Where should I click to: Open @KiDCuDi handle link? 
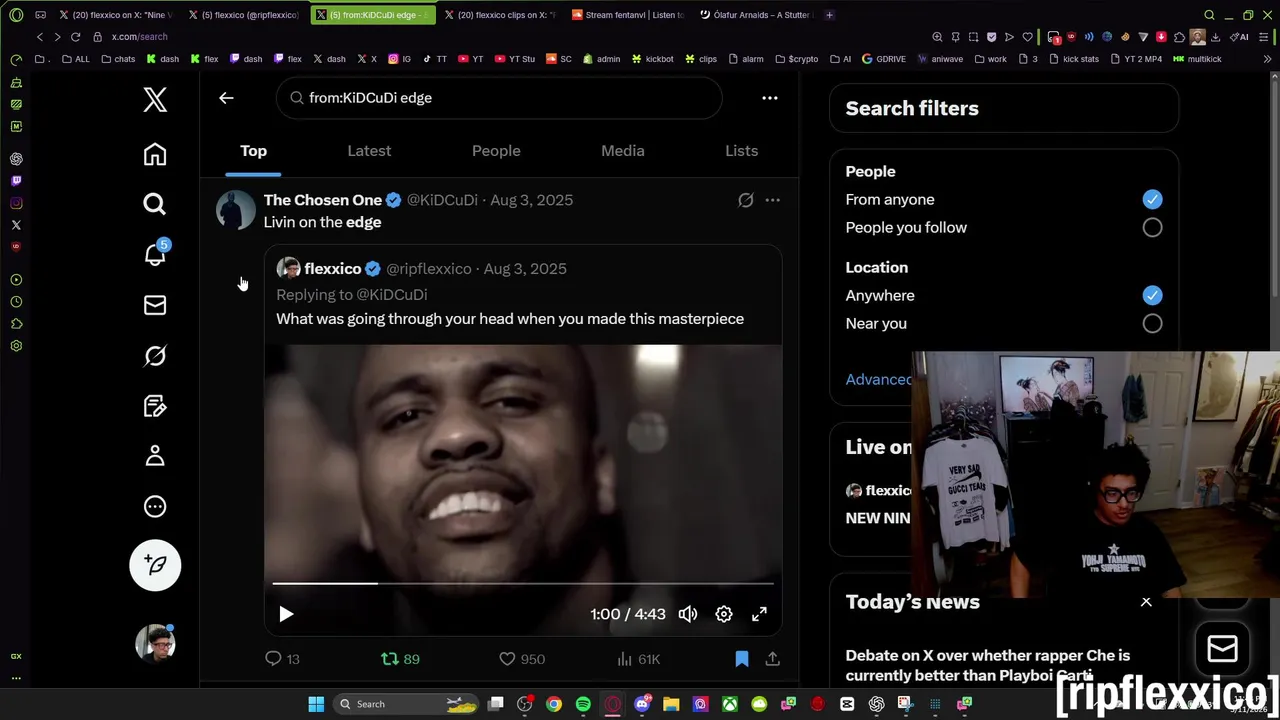tap(442, 200)
